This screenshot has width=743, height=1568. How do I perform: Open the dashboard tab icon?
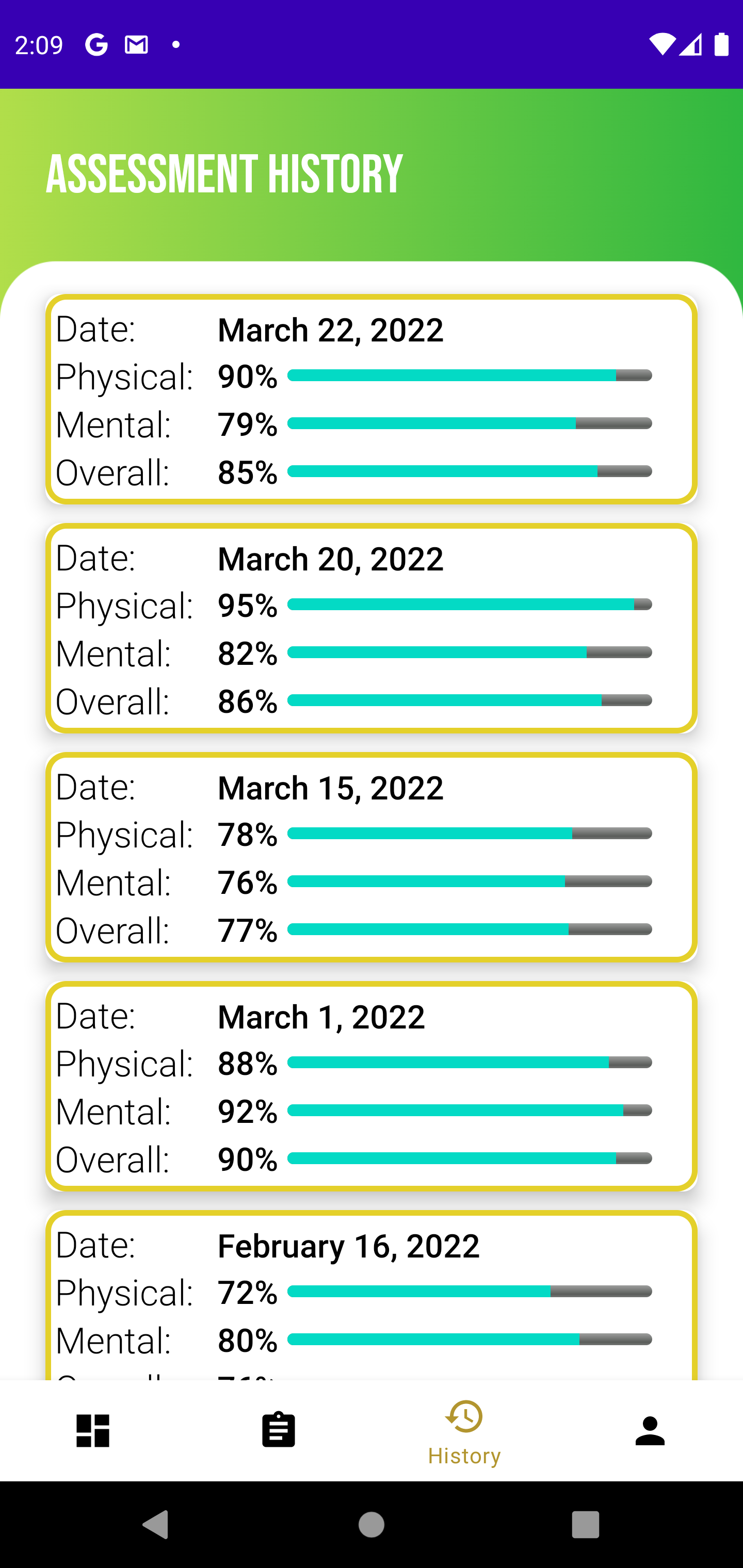[x=92, y=1430]
